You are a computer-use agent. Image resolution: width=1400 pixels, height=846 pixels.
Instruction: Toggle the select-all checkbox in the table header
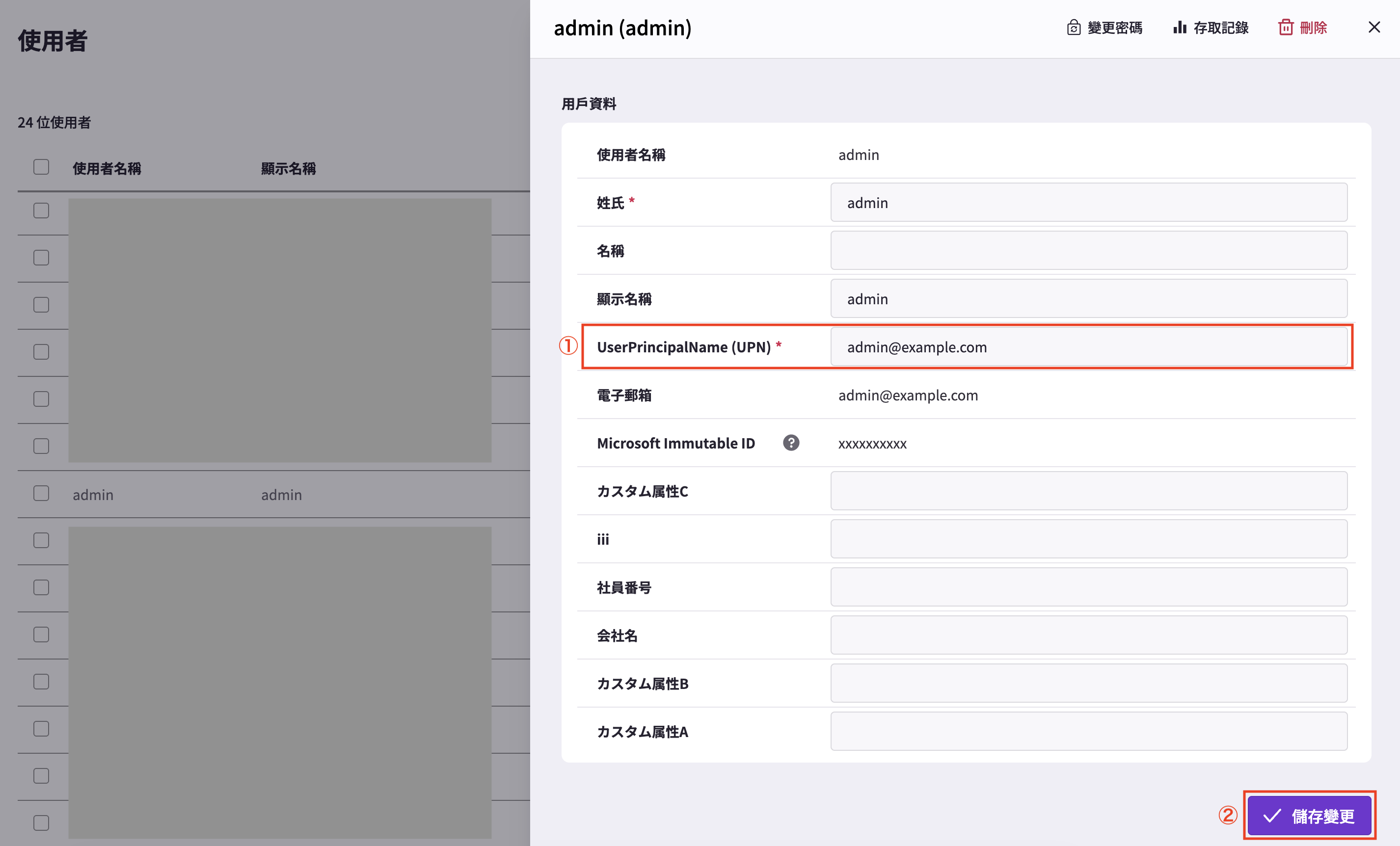click(41, 167)
